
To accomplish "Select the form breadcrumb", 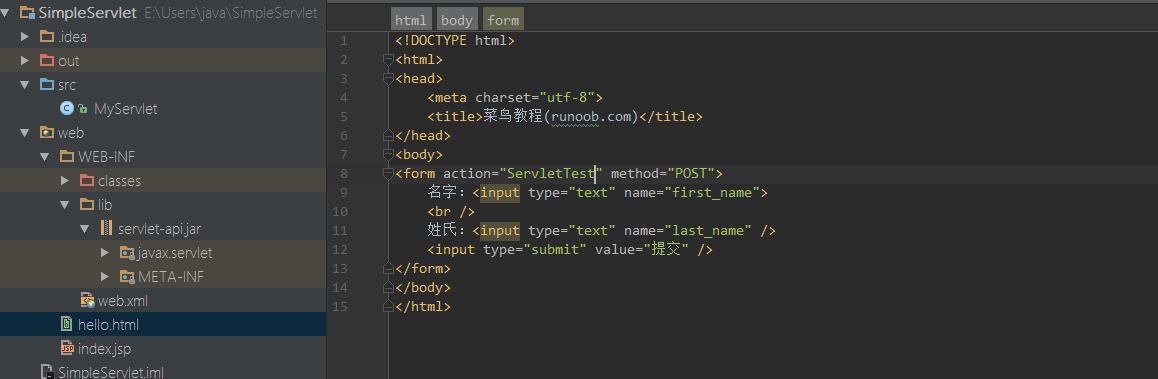I will (x=503, y=20).
